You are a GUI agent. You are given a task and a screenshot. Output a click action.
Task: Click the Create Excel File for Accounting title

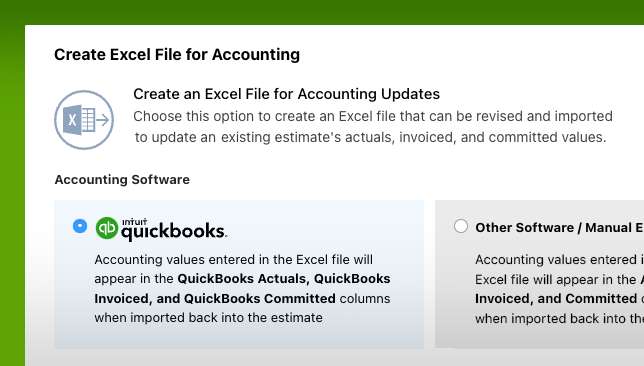pos(177,54)
